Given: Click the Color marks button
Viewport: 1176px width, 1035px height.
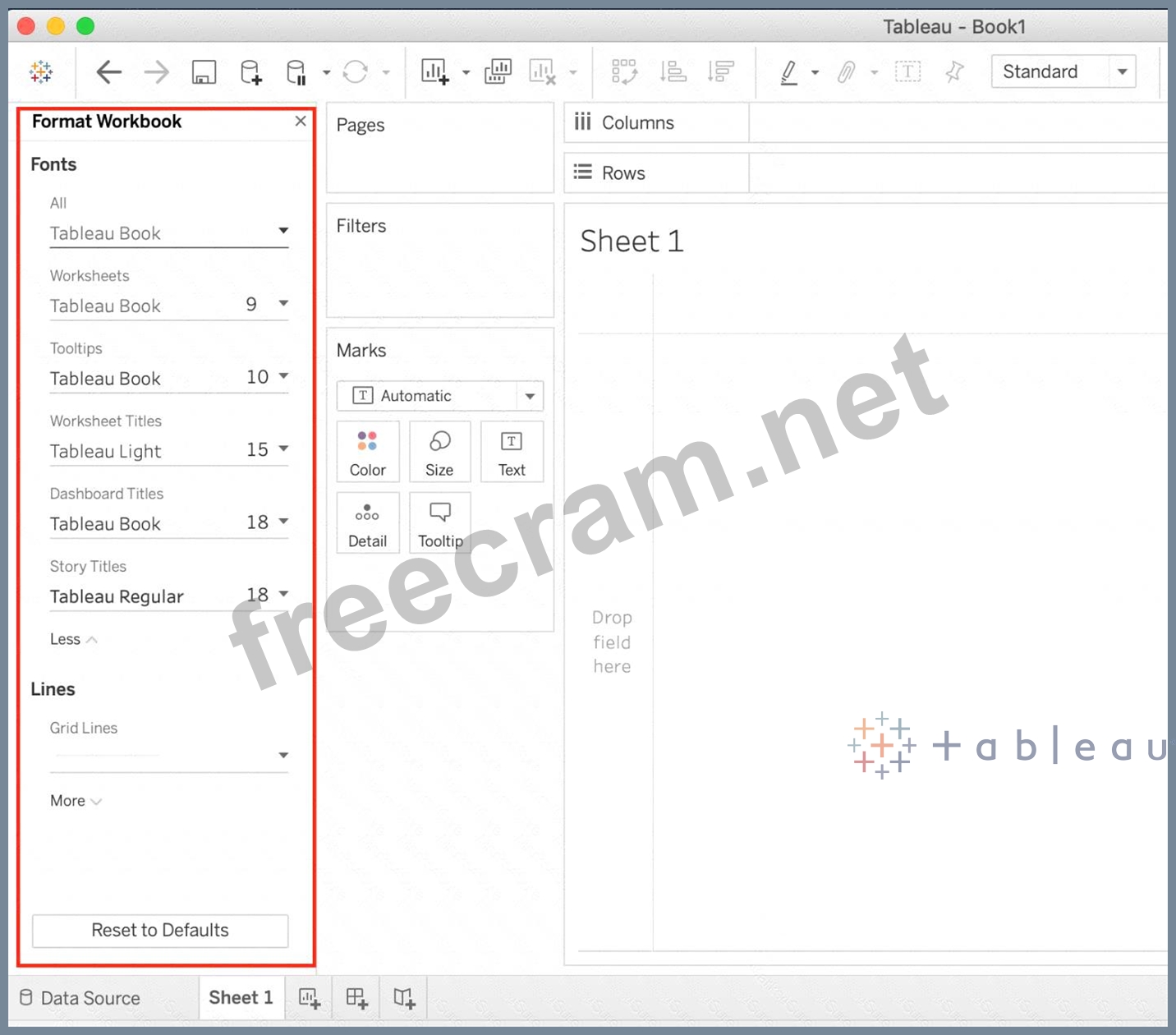Looking at the screenshot, I should pyautogui.click(x=367, y=452).
